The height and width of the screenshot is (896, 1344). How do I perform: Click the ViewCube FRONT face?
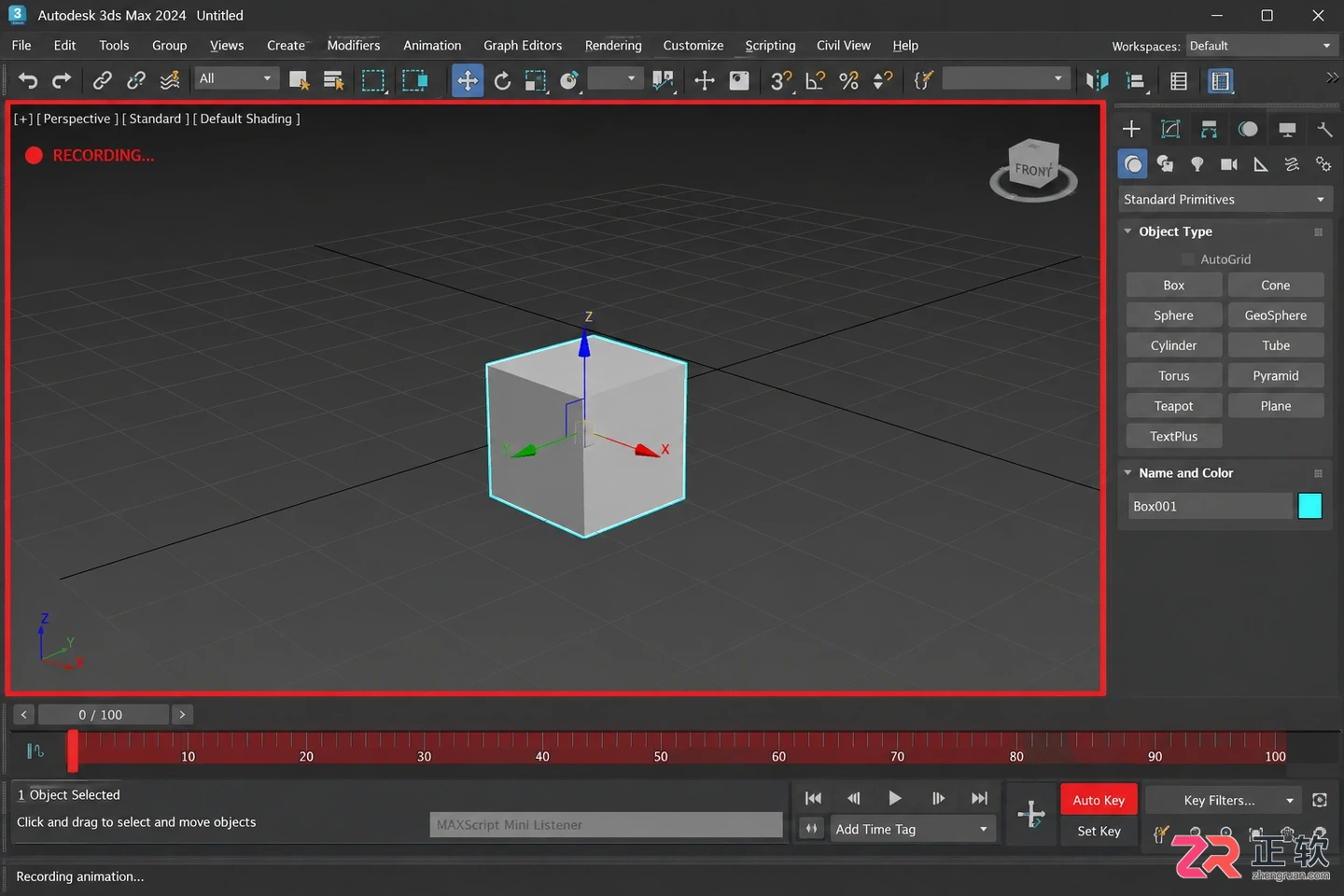[1031, 169]
